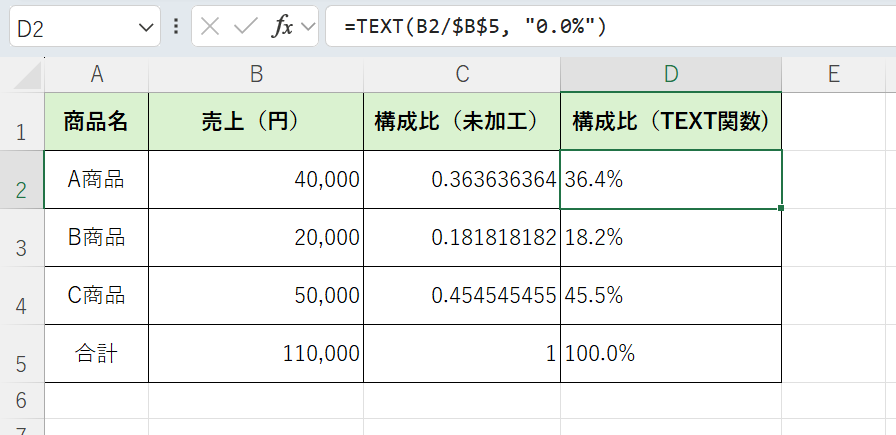Select empty cell E2
This screenshot has width=896, height=435.
pos(833,180)
